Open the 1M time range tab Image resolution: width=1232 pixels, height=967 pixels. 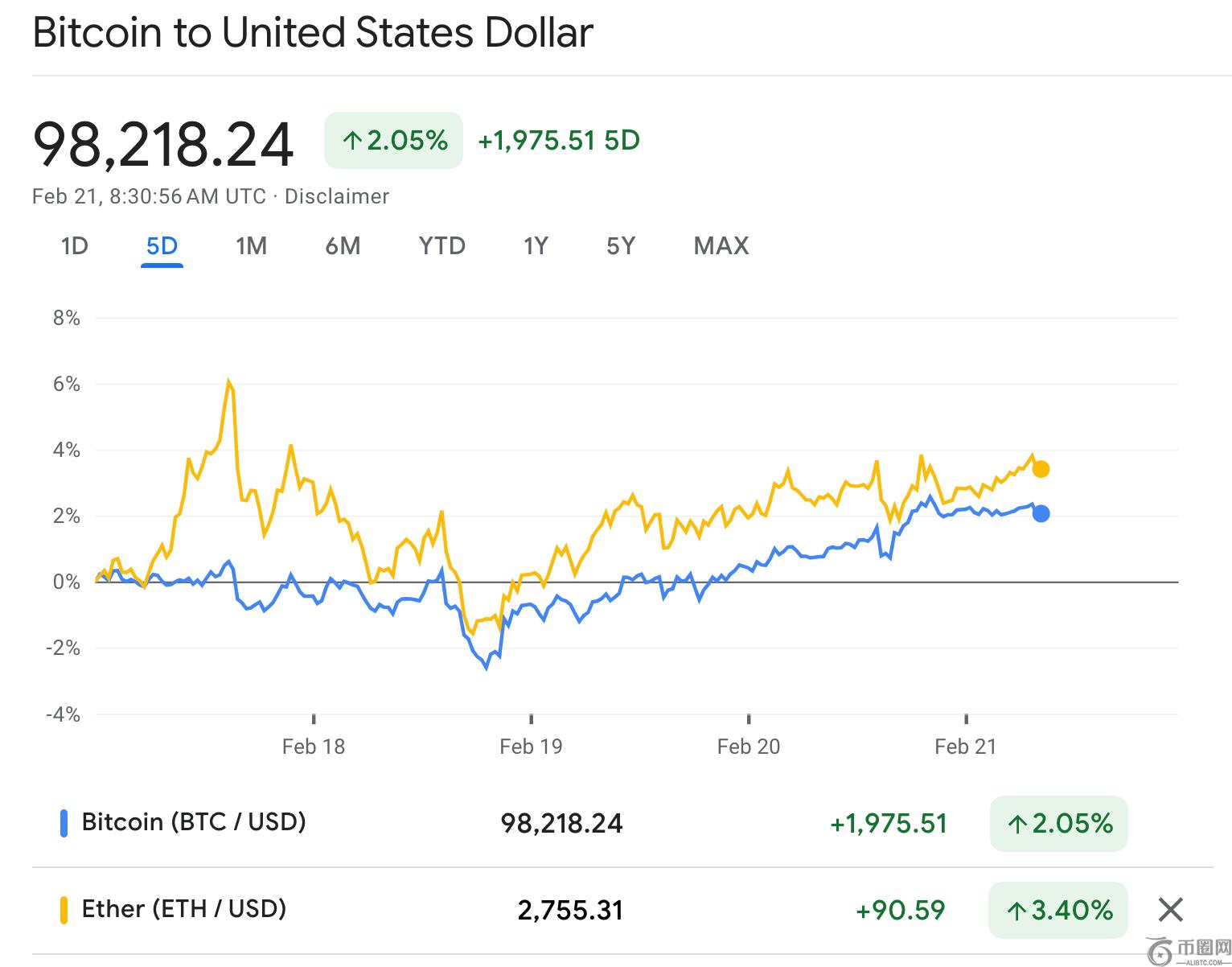251,245
